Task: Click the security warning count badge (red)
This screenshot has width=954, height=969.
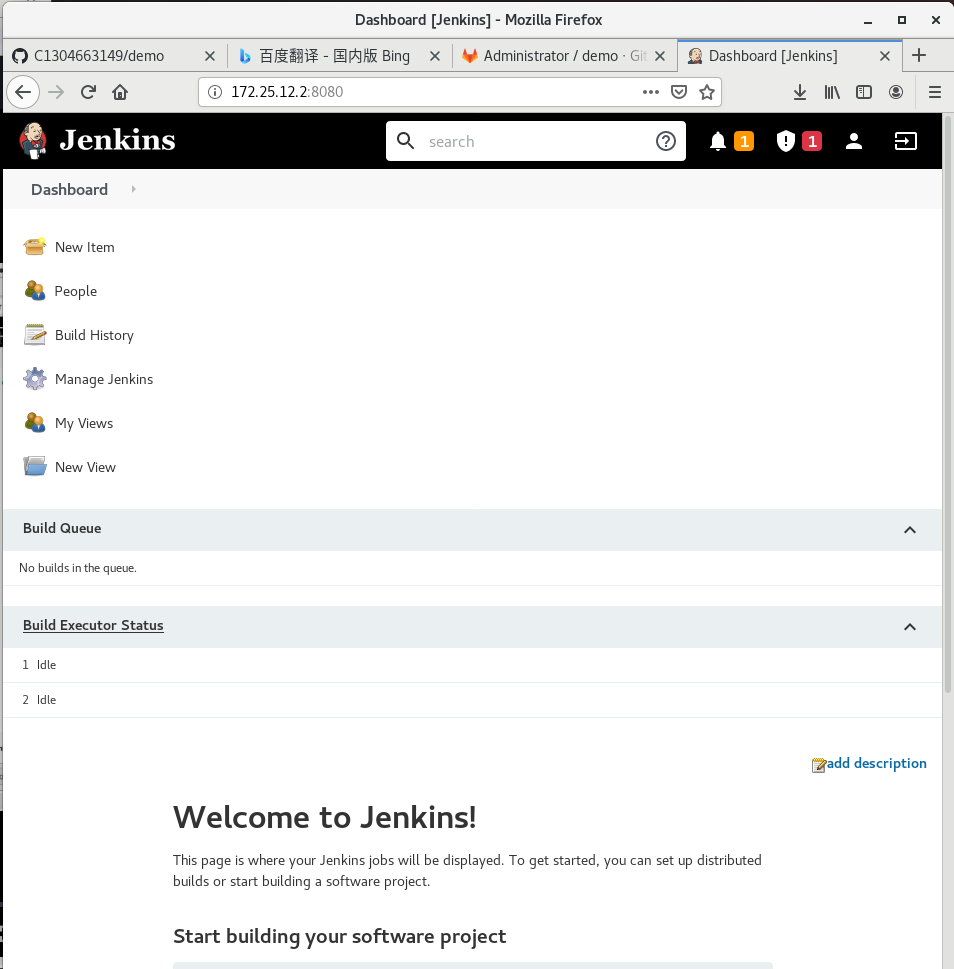Action: [812, 142]
